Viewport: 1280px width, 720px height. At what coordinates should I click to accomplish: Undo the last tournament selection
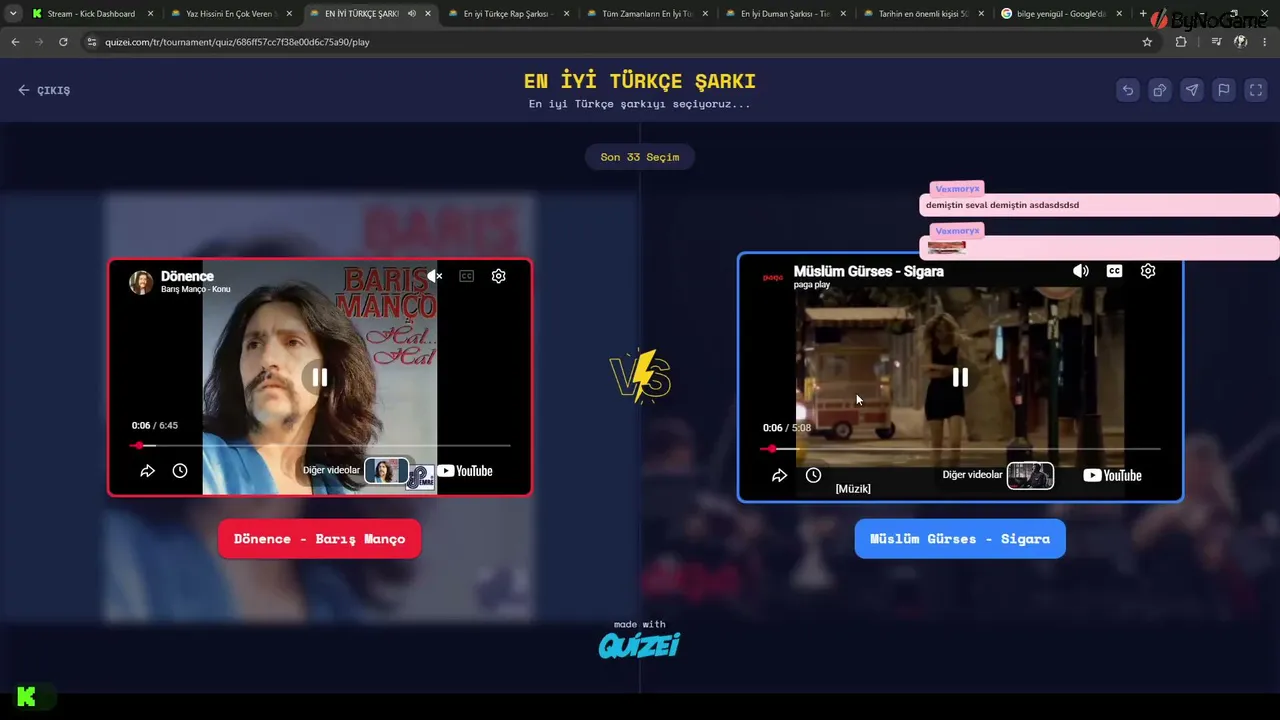click(x=1128, y=90)
